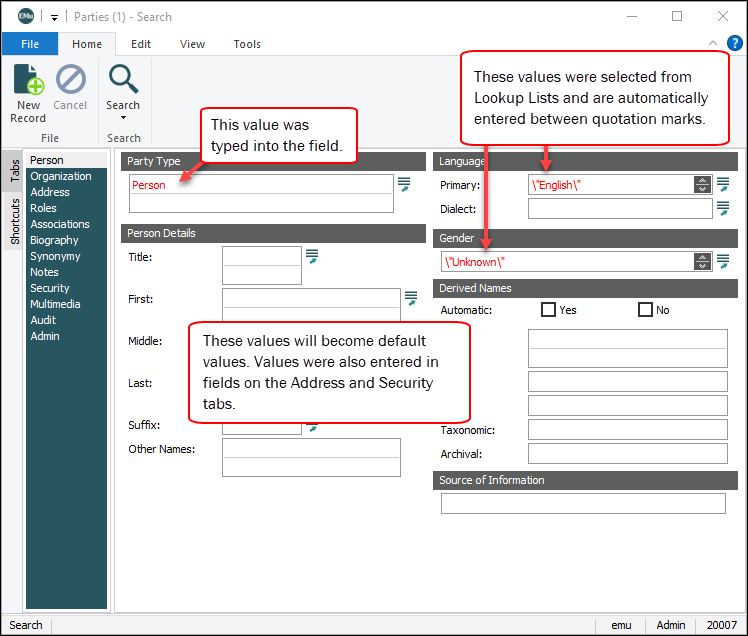The width and height of the screenshot is (748, 636).
Task: Click lookup list icon beside Title field
Action: pos(312,257)
